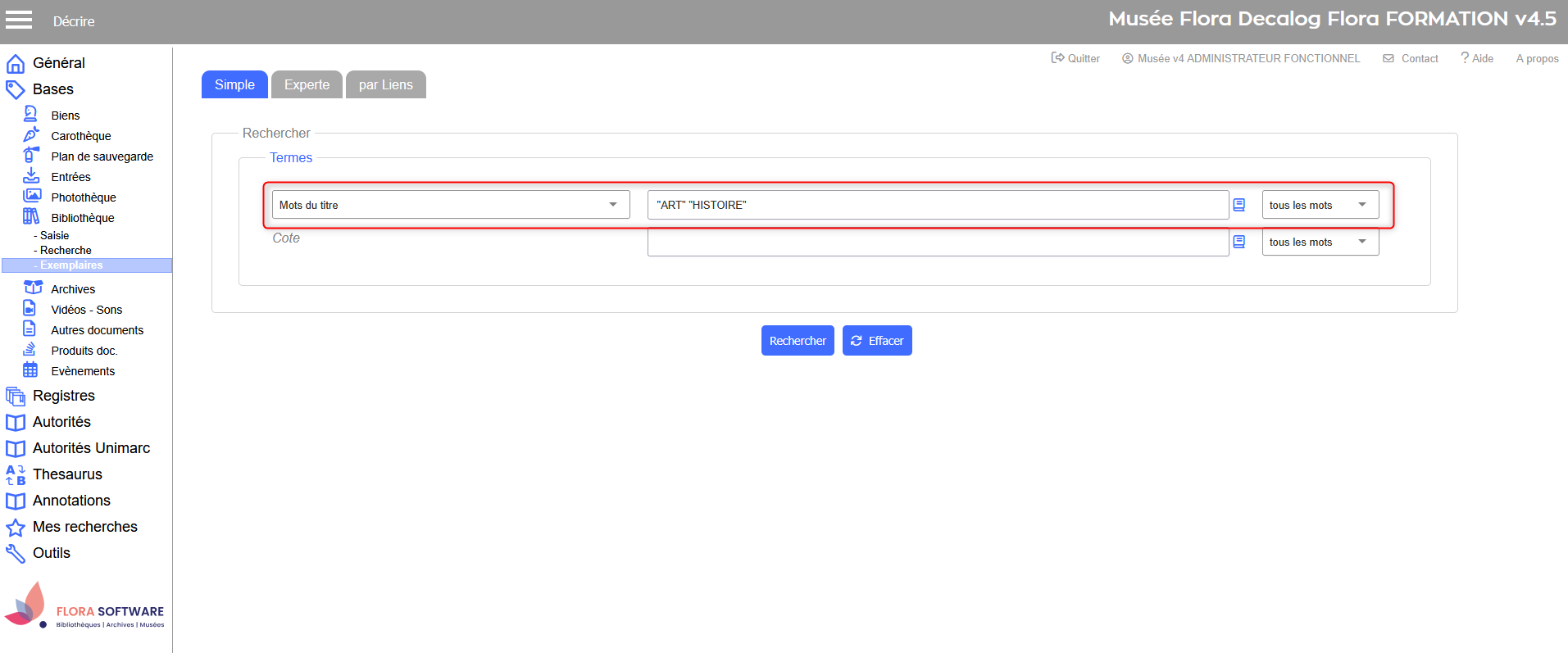Click the Mes recherches star icon
This screenshot has height=653, width=1568.
[x=16, y=528]
